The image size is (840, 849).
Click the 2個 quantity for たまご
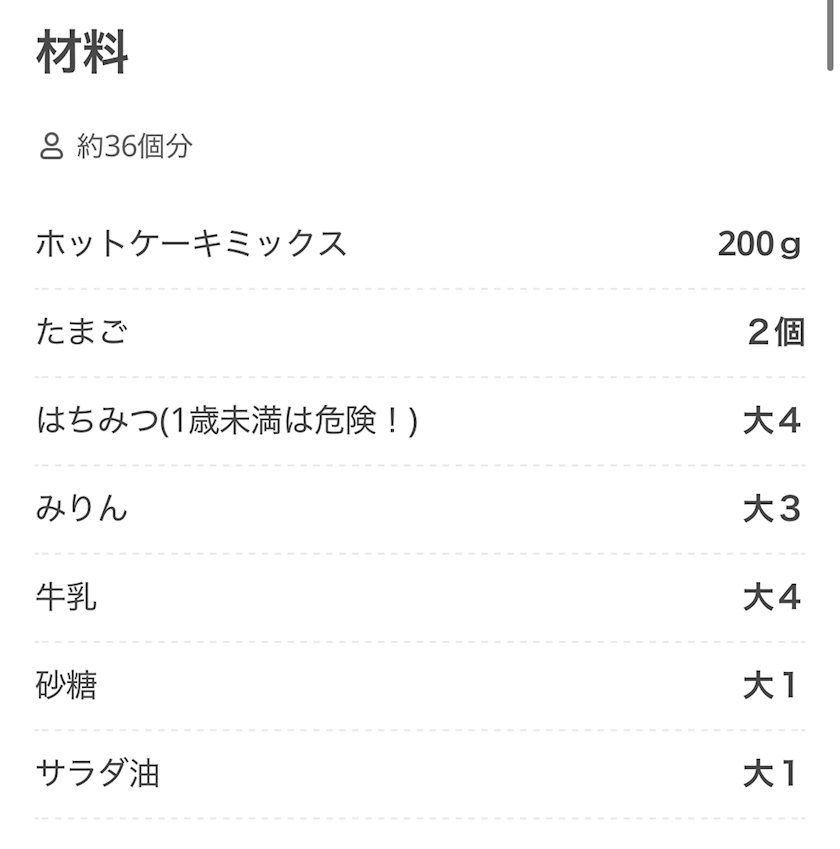pyautogui.click(x=775, y=332)
